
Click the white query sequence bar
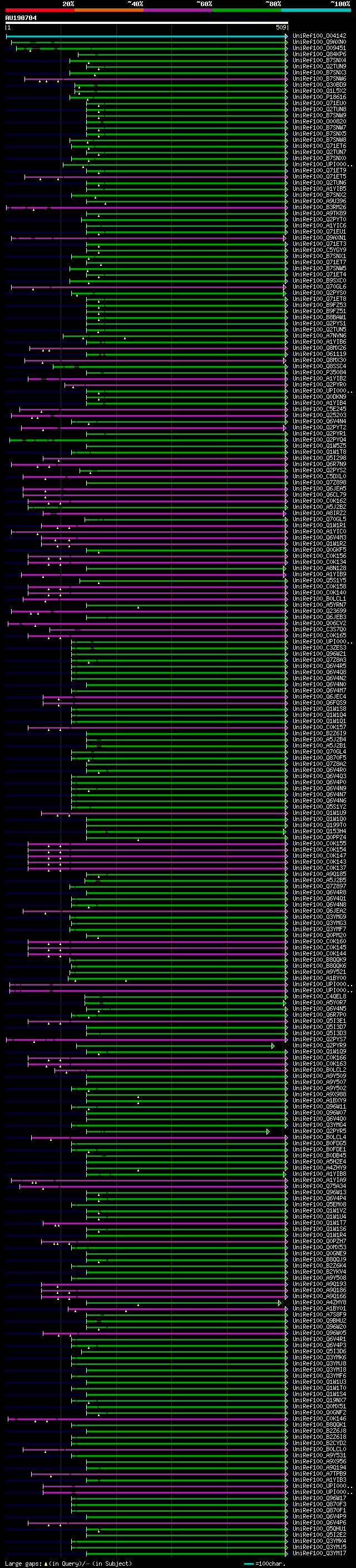pyautogui.click(x=147, y=23)
